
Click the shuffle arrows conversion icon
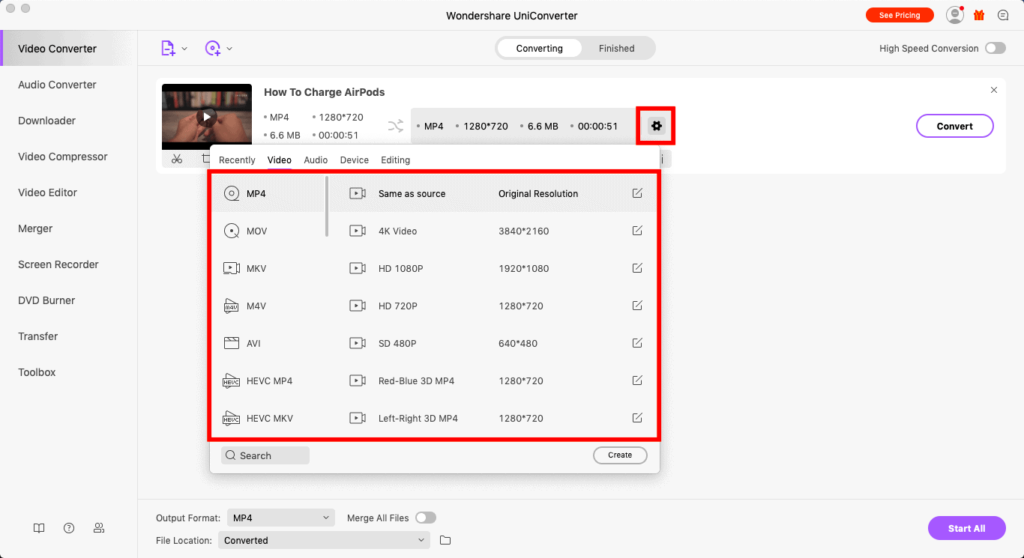tap(396, 126)
